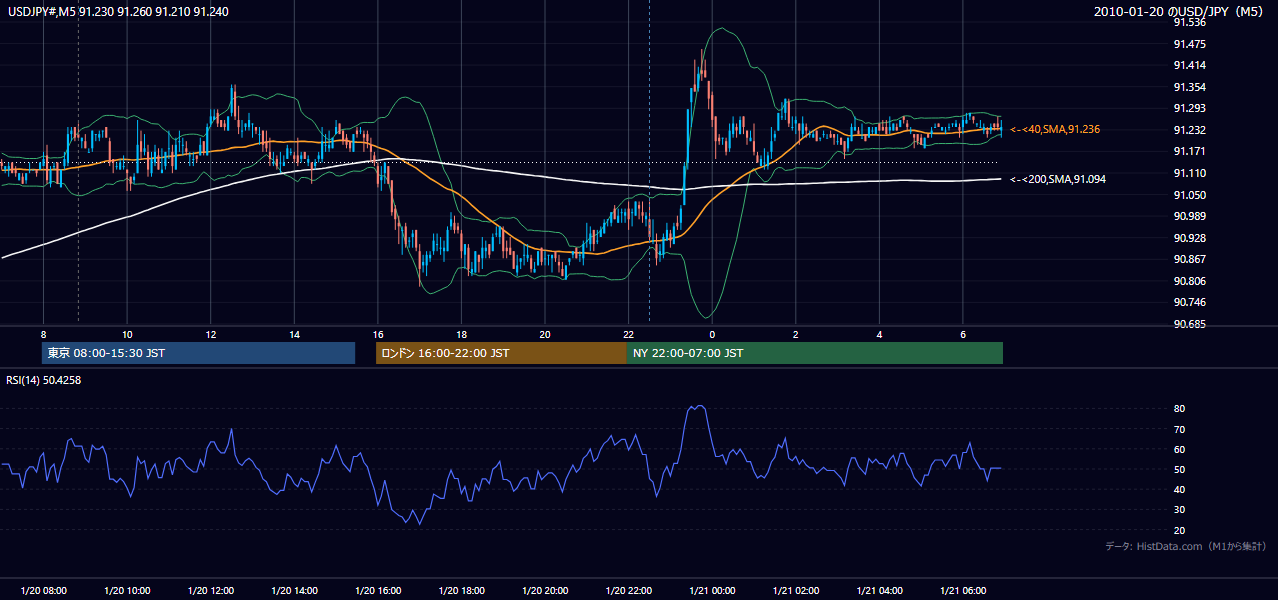
Task: Click price axis value 90.685
Action: (x=1190, y=324)
